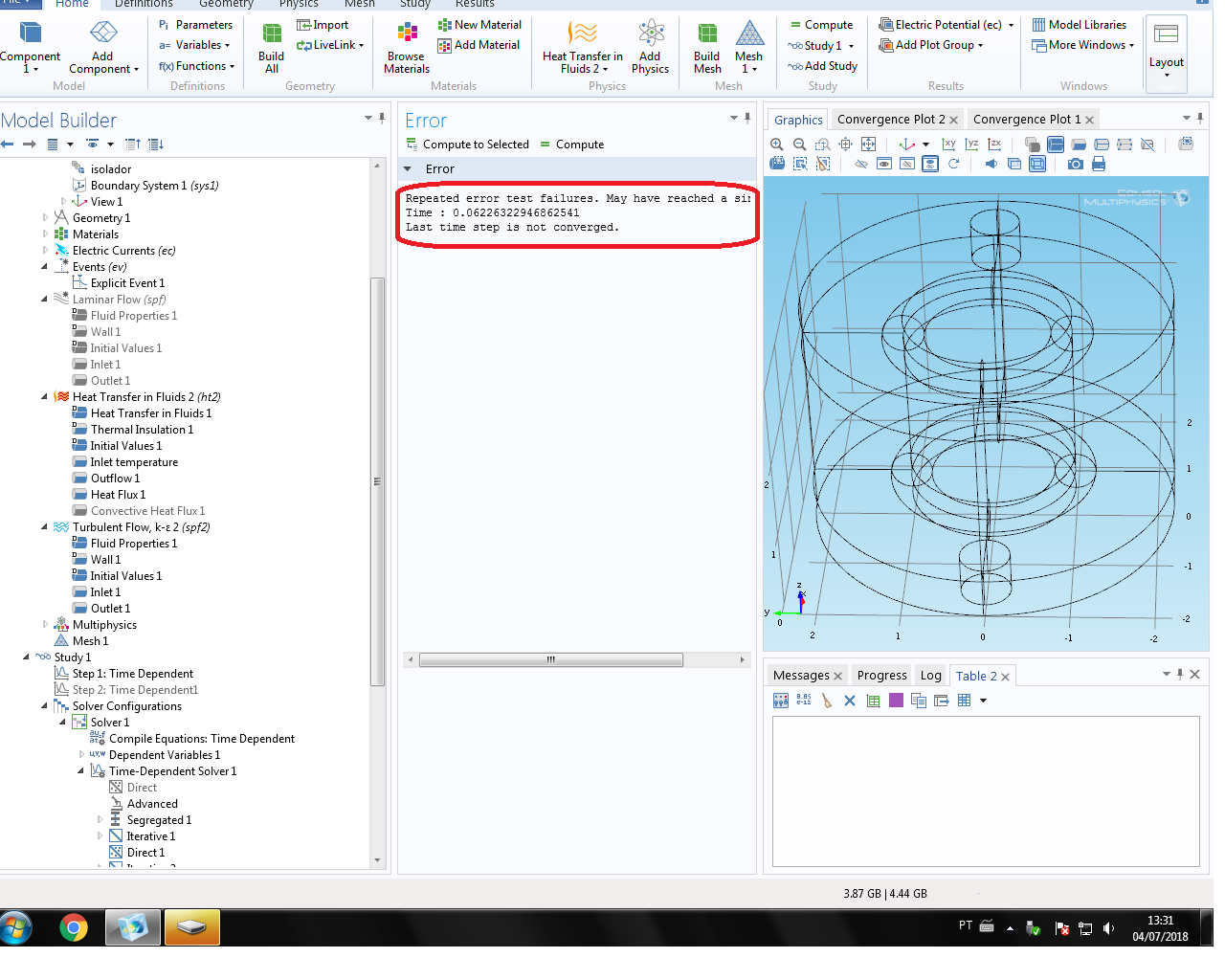
Task: Switch to the Convergence Plot 2 tab
Action: [890, 120]
